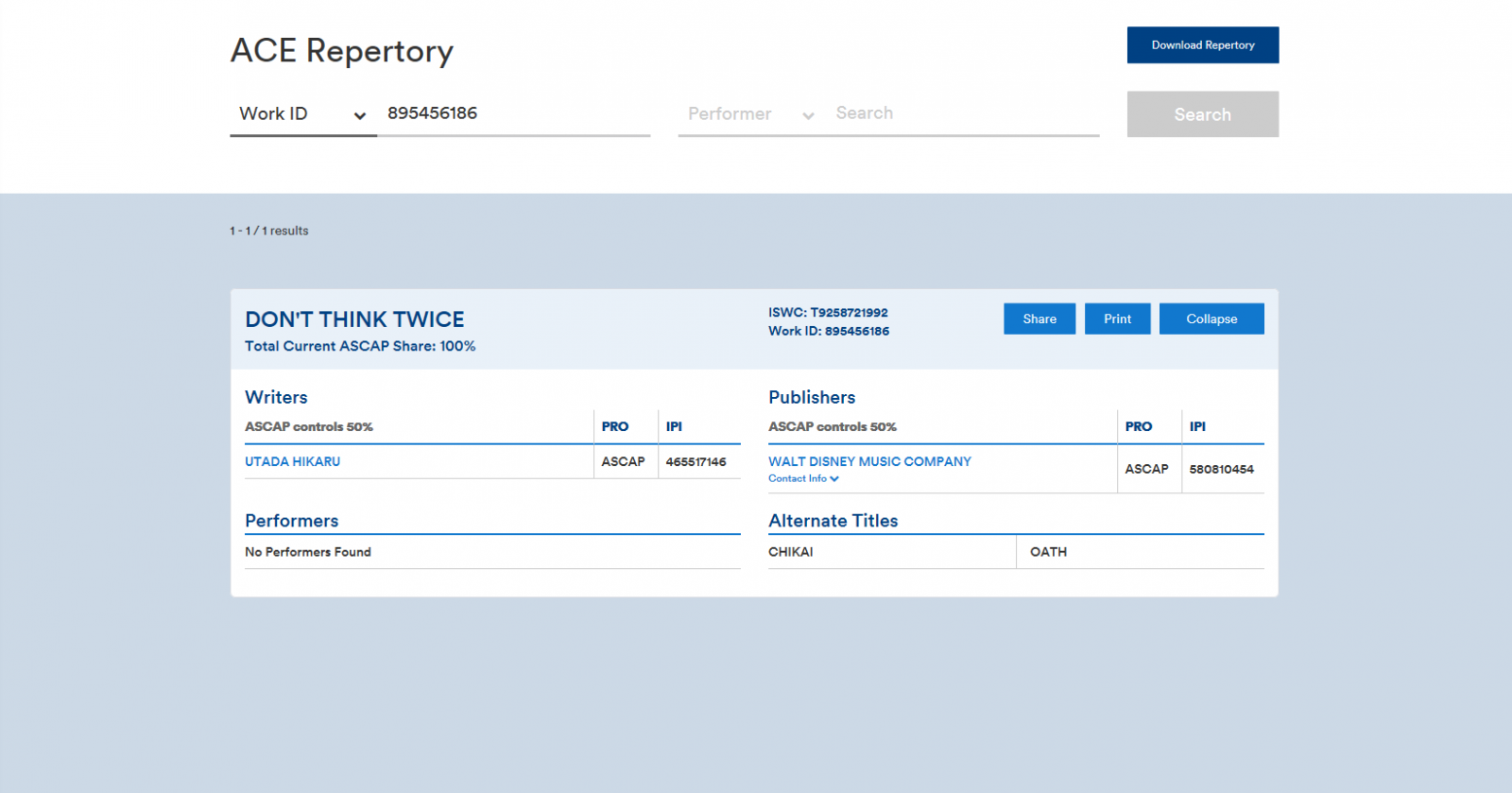Screen dimensions: 1512x793
Task: Click the Download Repertory button
Action: click(x=1202, y=45)
